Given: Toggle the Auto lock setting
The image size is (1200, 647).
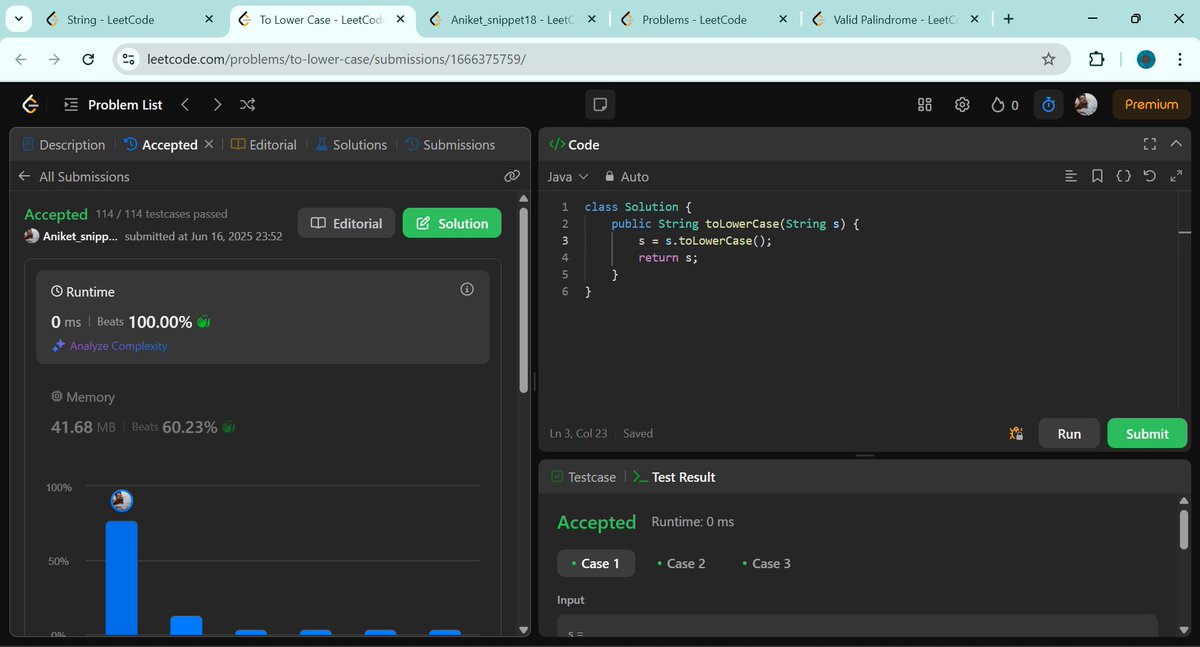Looking at the screenshot, I should pyautogui.click(x=627, y=176).
